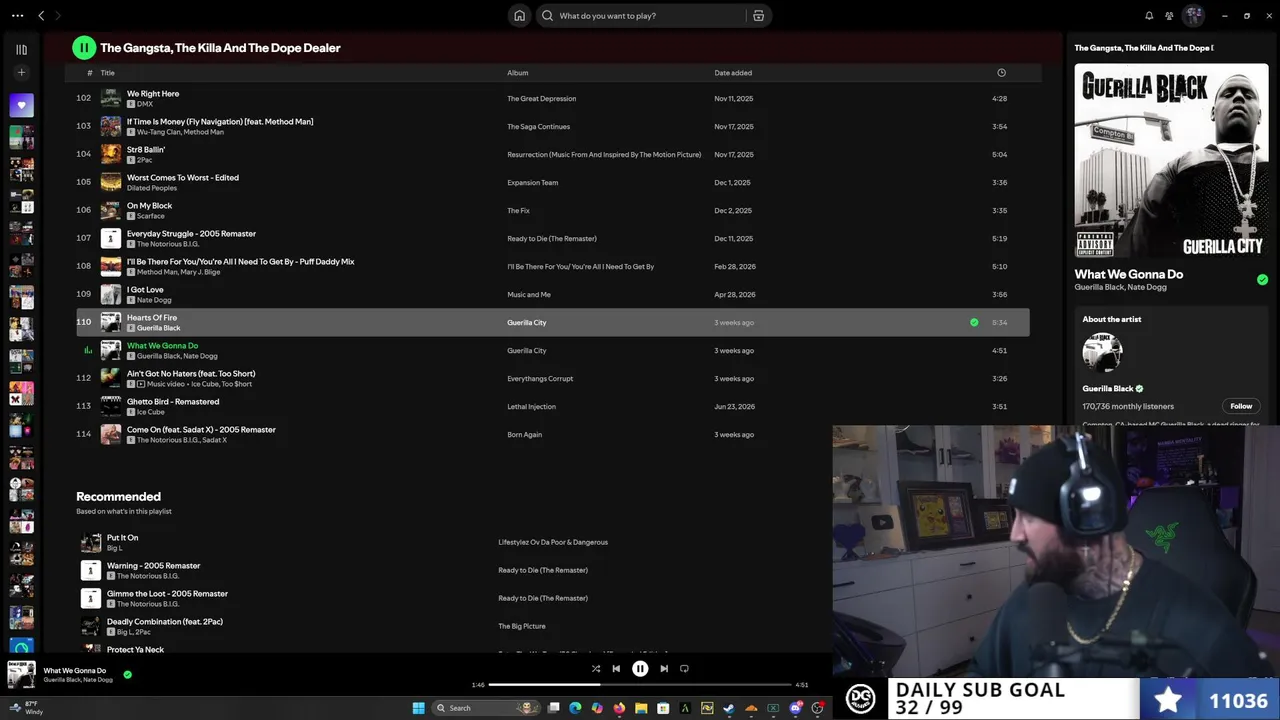Open Guerilla Black artist name link
Viewport: 1280px width, 720px height.
[x=1108, y=388]
